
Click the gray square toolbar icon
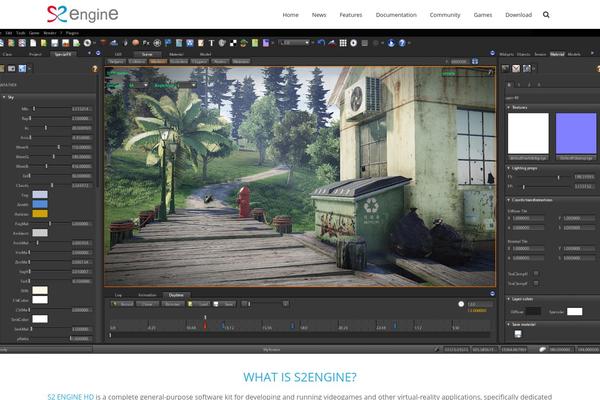365,43
